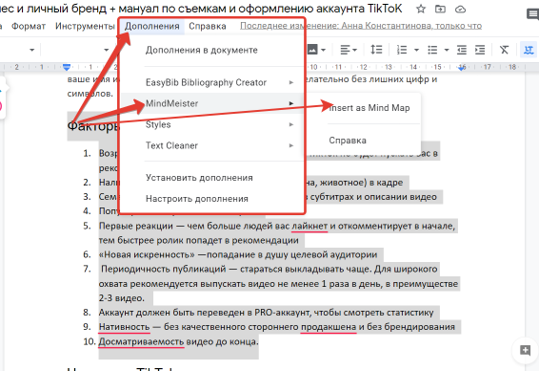The width and height of the screenshot is (539, 371).
Task: Close the Дополнения menu via its header
Action: pyautogui.click(x=152, y=26)
